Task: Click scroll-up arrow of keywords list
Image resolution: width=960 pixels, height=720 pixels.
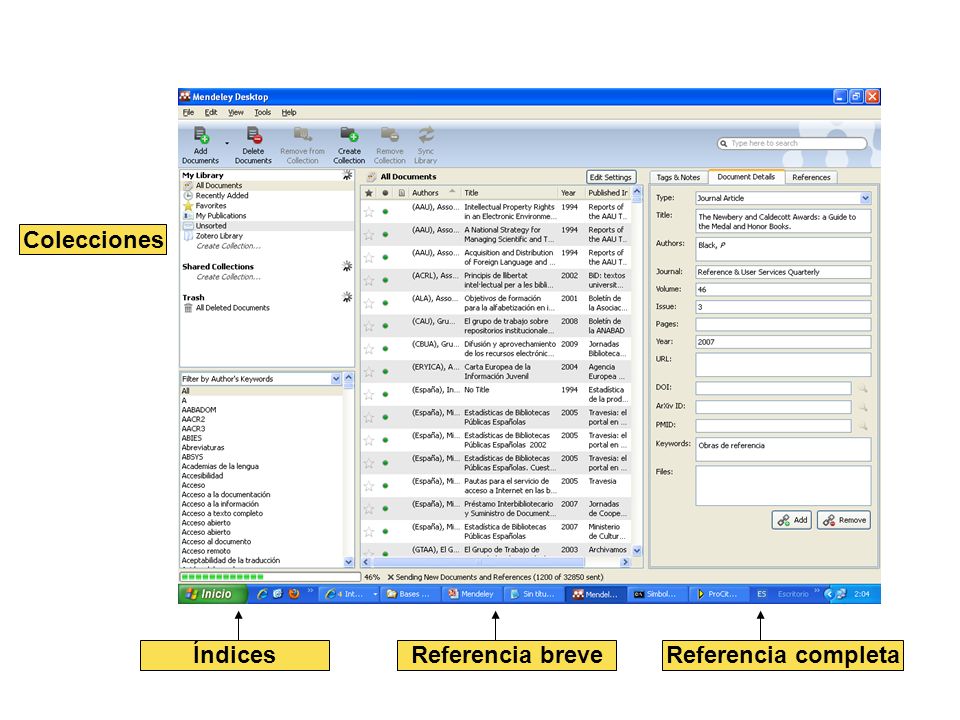Action: tap(348, 378)
